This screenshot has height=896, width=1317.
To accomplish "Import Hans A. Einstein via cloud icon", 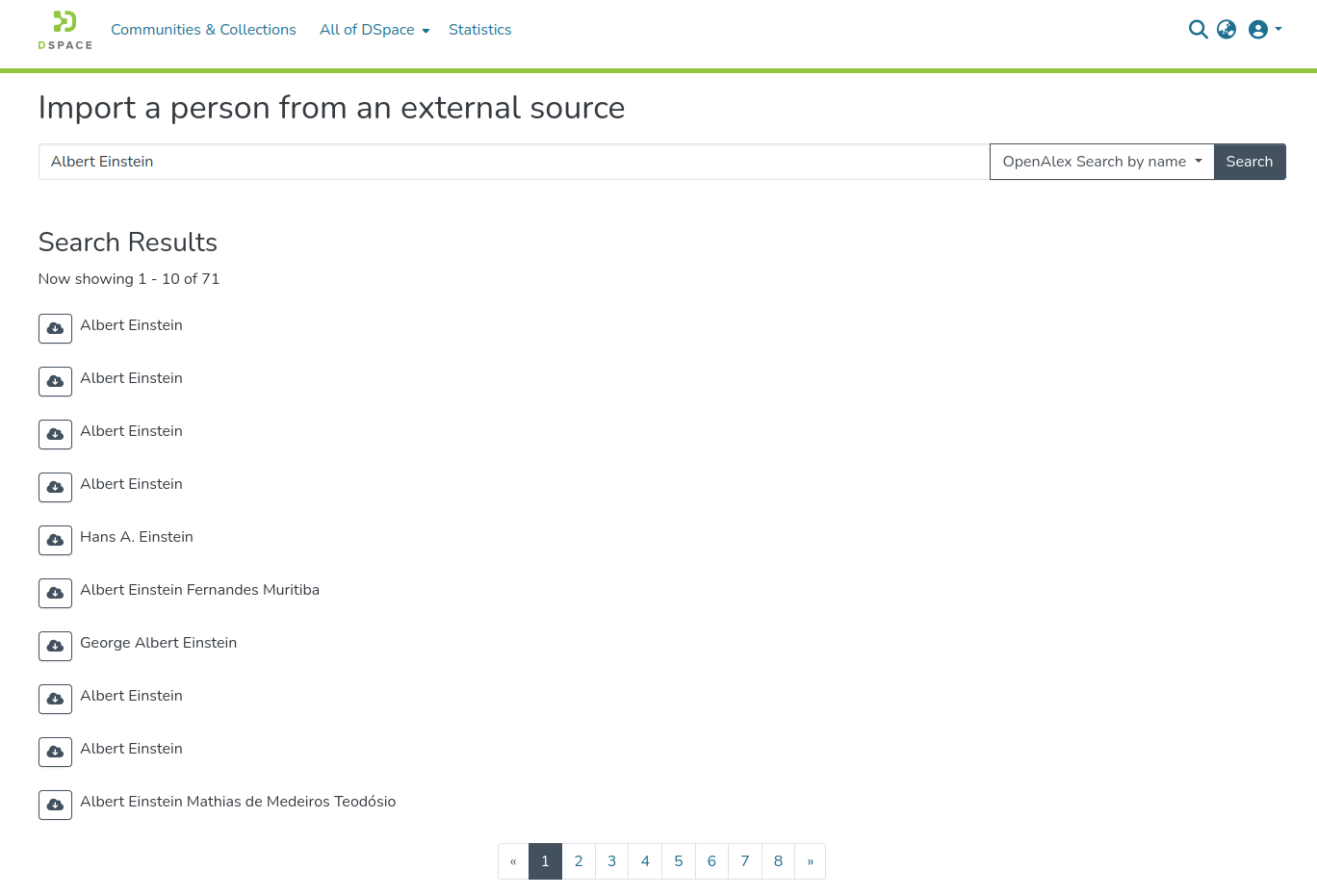I will pyautogui.click(x=55, y=540).
